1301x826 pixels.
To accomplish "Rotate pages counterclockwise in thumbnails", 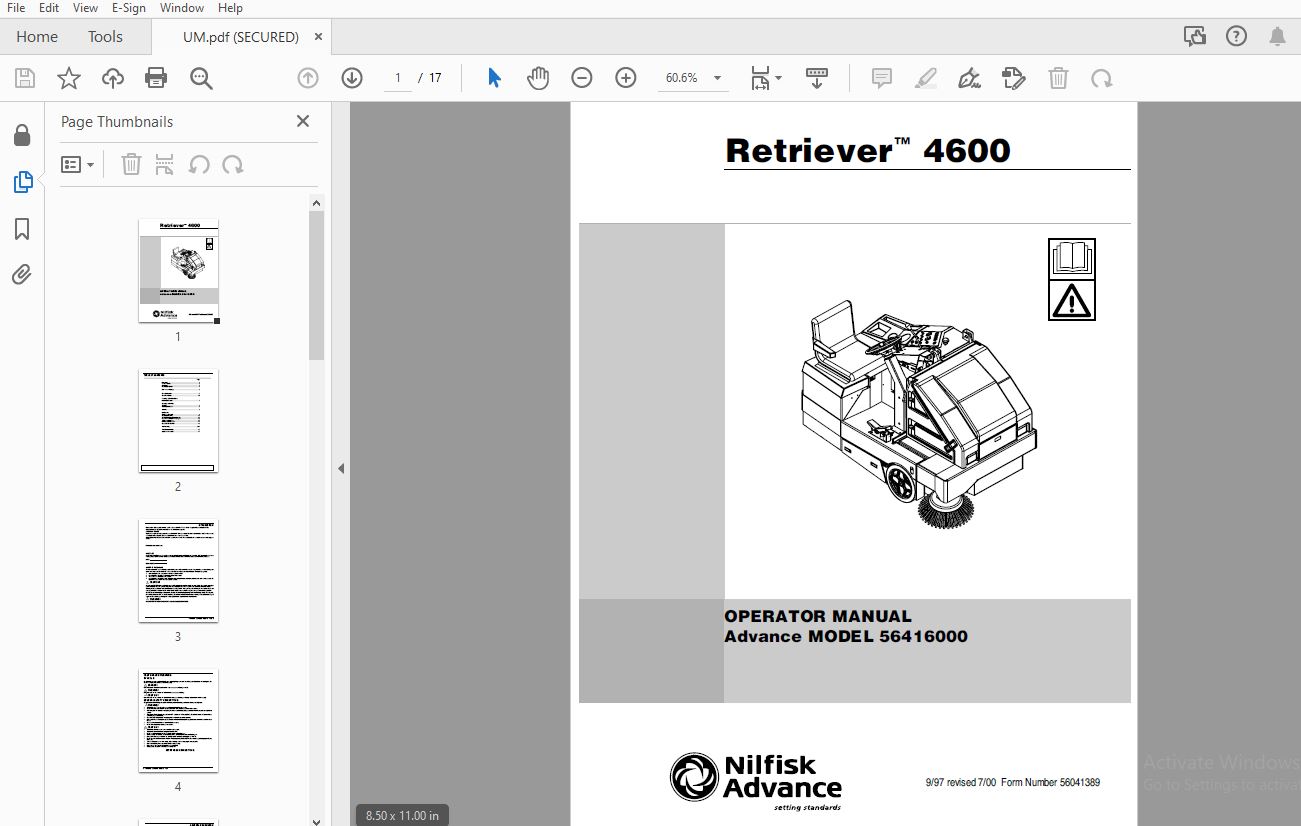I will point(199,164).
